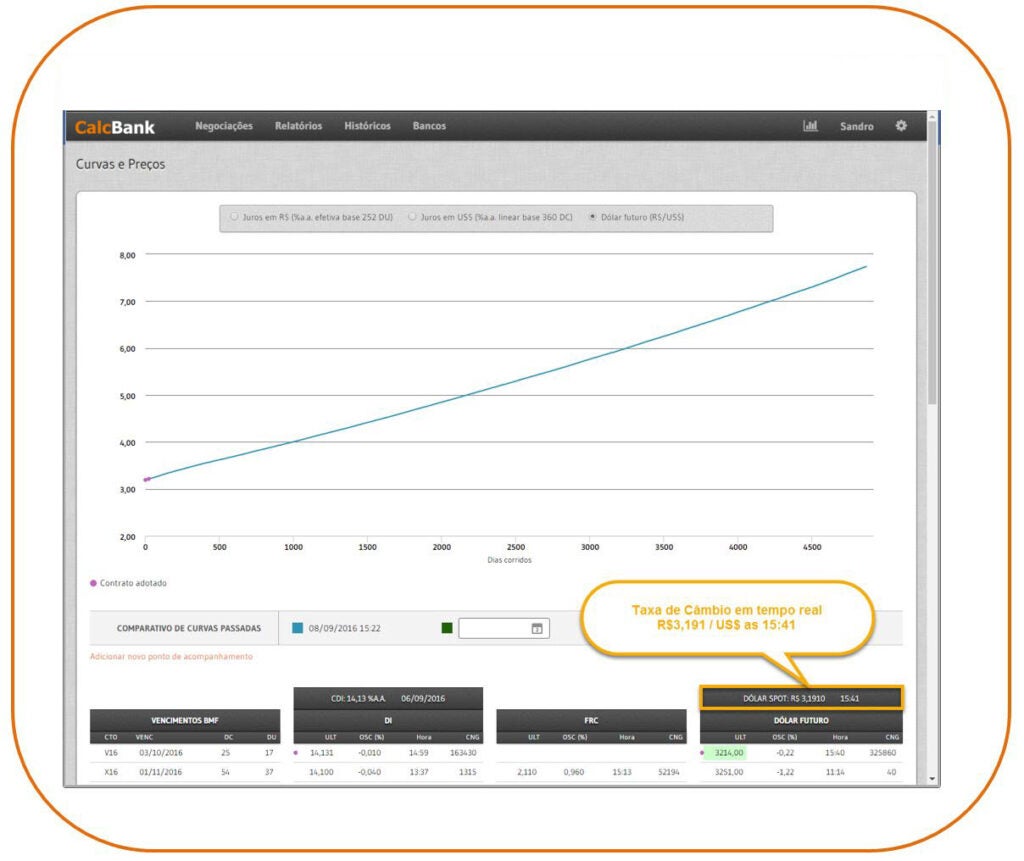Select Dólar futuro (R$/US$) radio option

[593, 217]
